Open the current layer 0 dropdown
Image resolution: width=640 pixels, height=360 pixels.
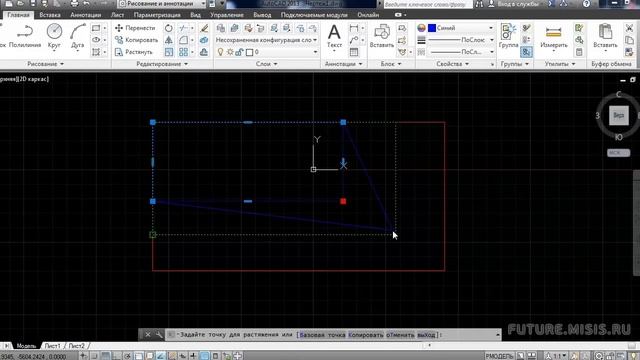[266, 52]
